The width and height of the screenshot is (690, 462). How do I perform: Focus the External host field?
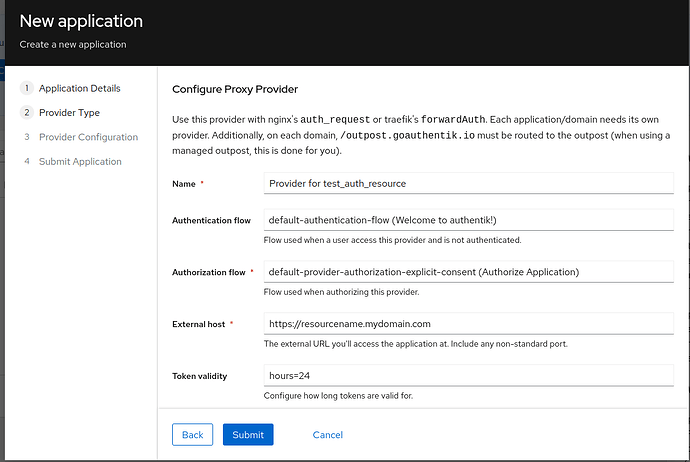[x=468, y=324]
